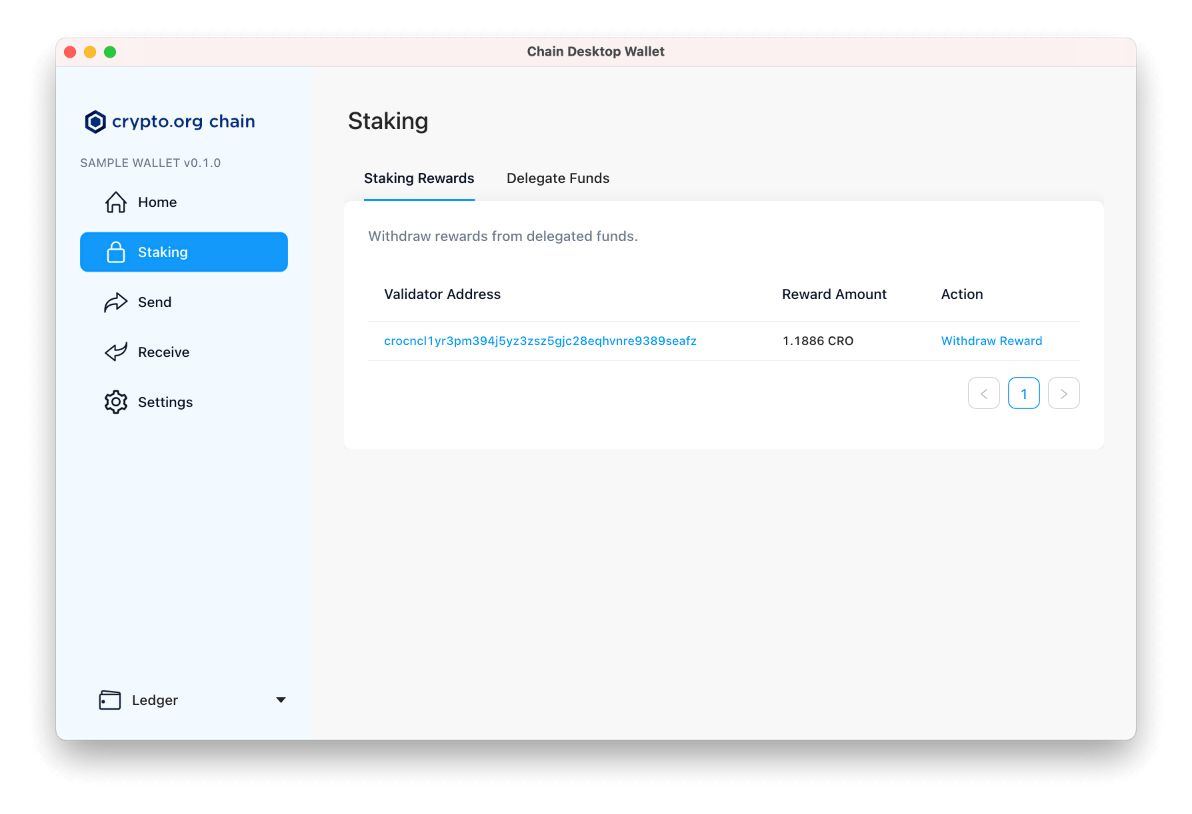1192x814 pixels.
Task: Click the next page chevron icon
Action: pyautogui.click(x=1063, y=393)
